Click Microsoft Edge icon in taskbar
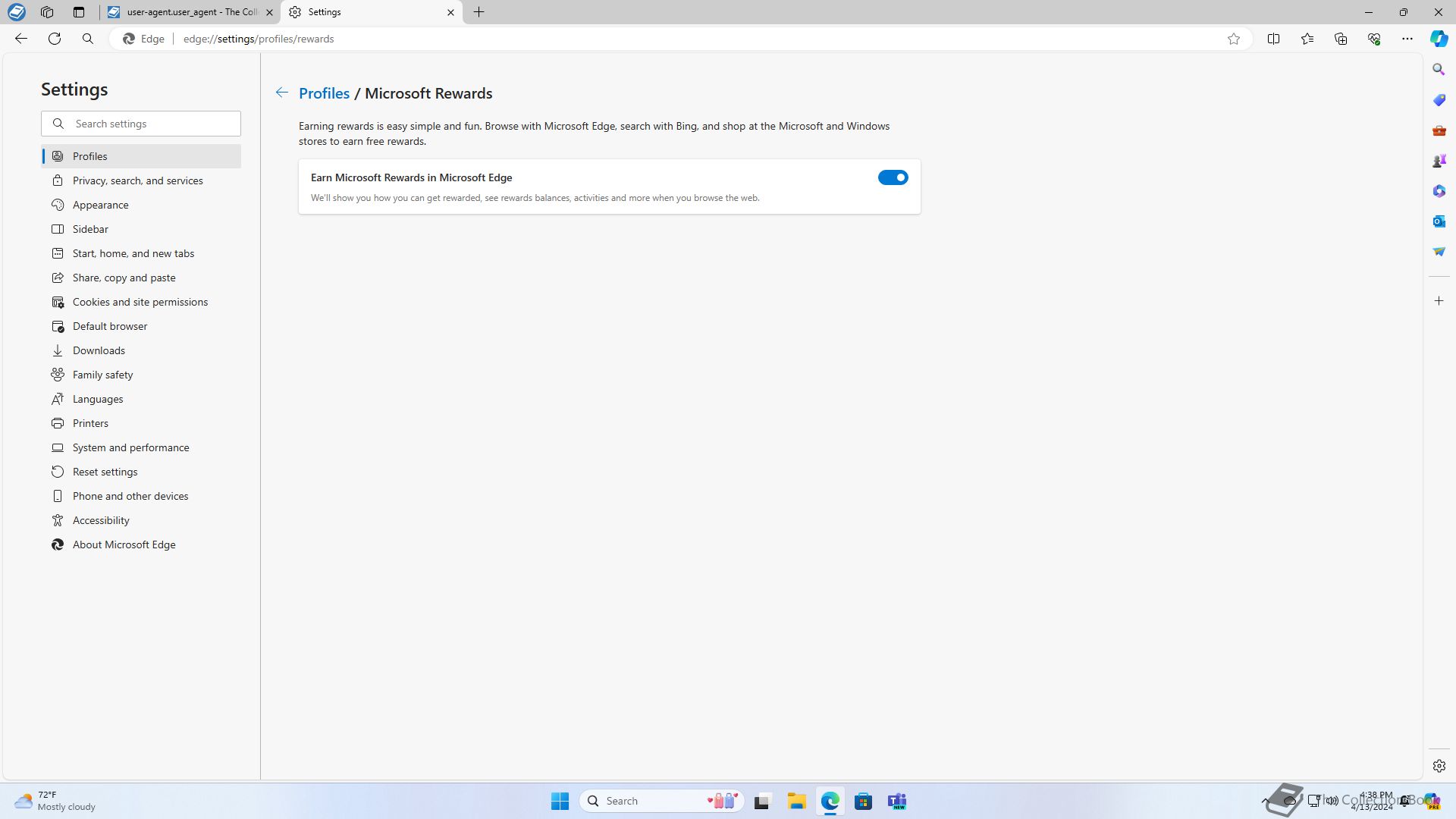 click(830, 801)
